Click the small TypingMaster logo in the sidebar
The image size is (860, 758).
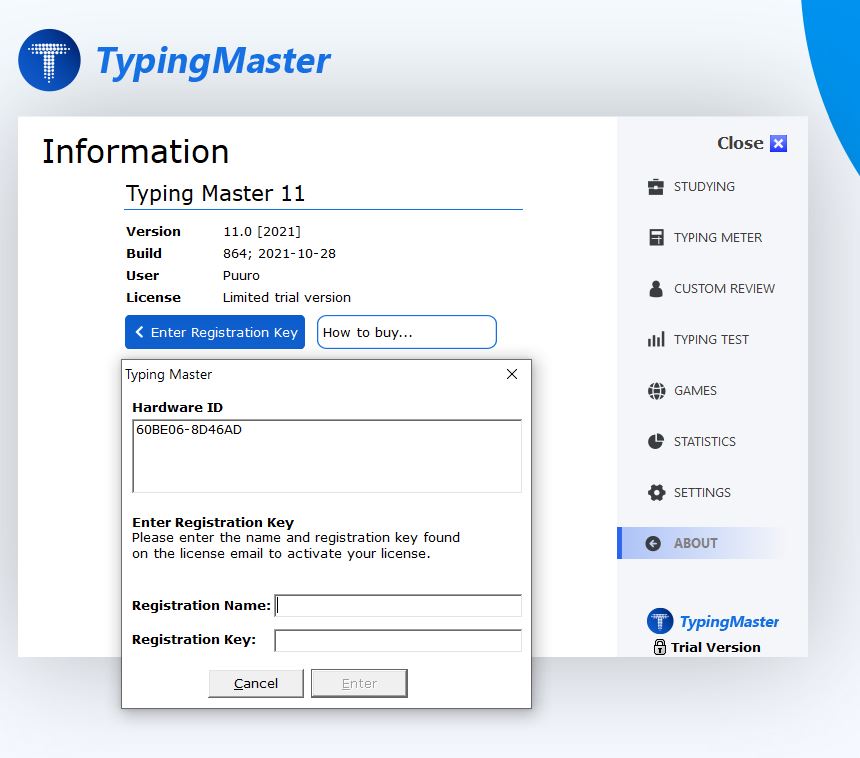coord(660,621)
